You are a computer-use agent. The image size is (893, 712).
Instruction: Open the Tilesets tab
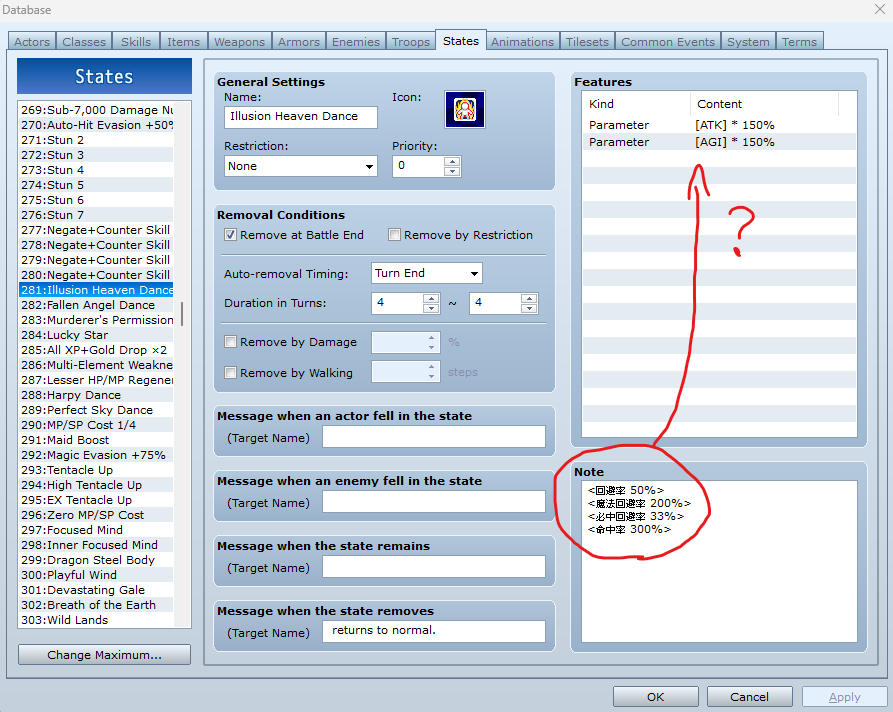tap(587, 42)
